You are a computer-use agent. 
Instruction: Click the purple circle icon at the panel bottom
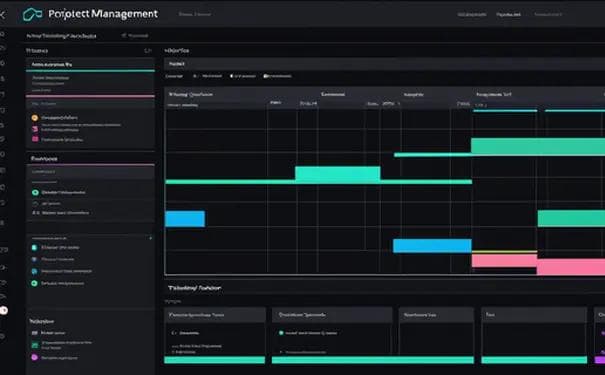point(35,357)
